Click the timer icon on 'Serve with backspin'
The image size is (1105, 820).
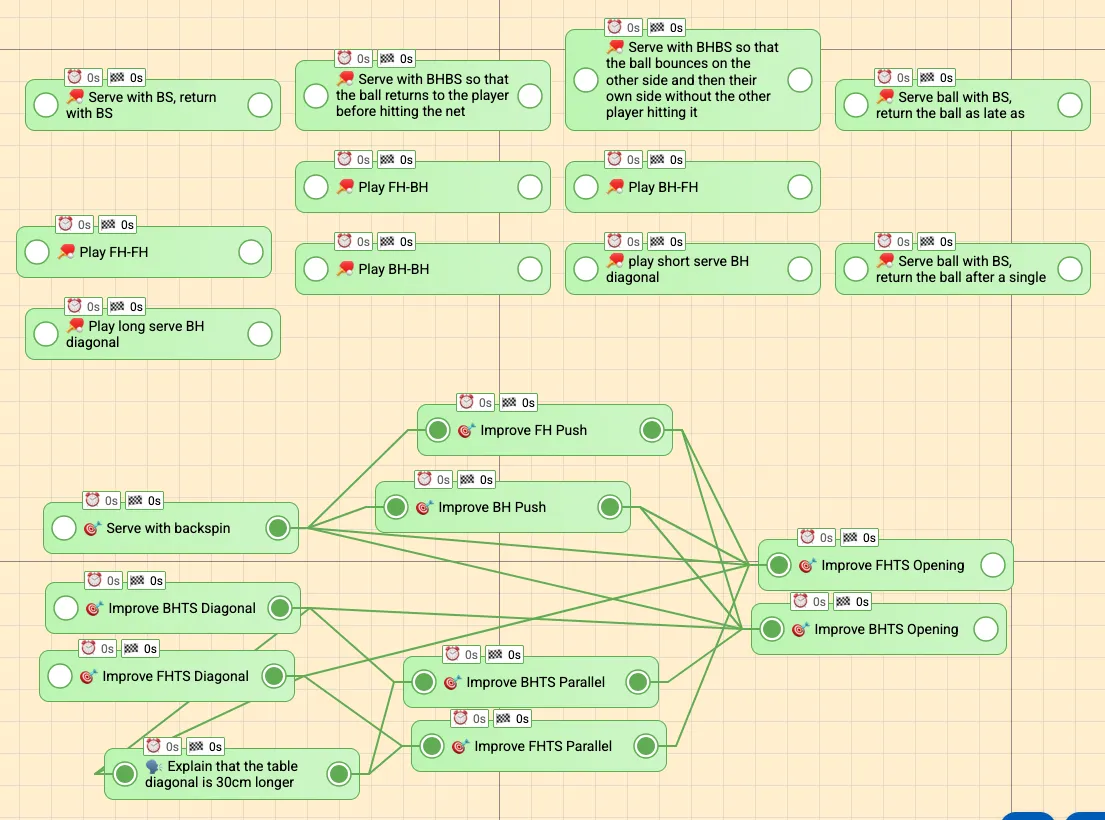point(91,500)
